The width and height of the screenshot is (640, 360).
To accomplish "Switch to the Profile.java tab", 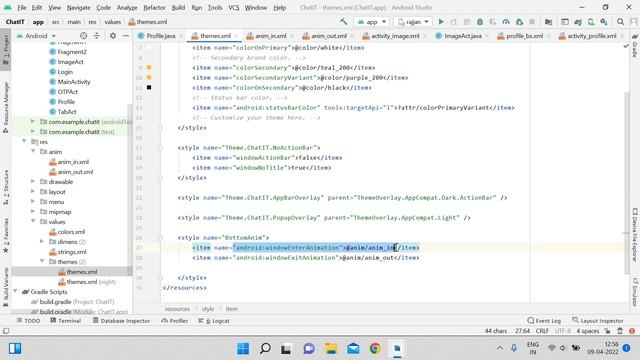I will coord(160,36).
